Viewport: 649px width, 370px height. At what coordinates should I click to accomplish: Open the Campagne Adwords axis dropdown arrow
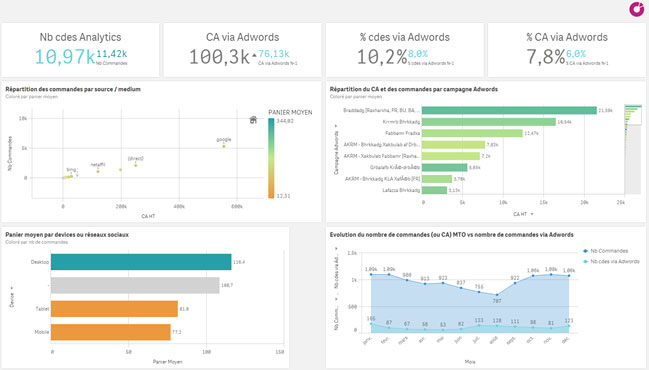coord(336,126)
